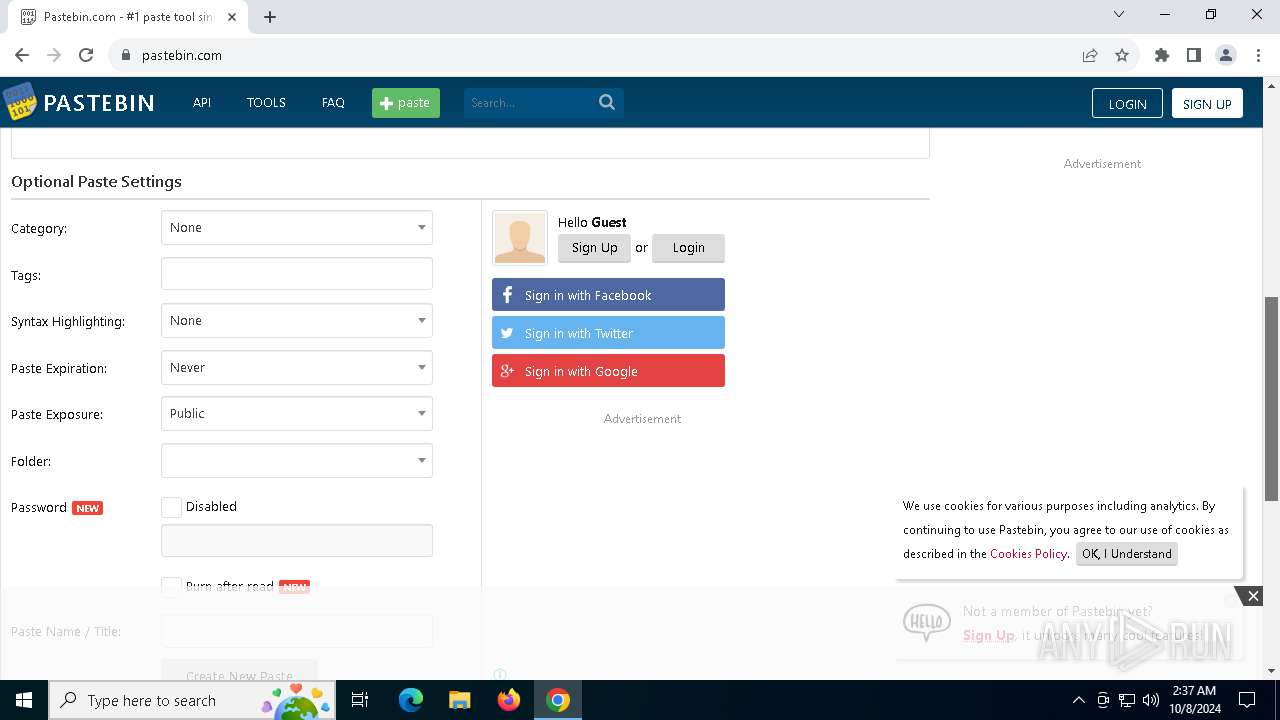The width and height of the screenshot is (1280, 720).
Task: Reload the page with the refresh icon
Action: 86,55
